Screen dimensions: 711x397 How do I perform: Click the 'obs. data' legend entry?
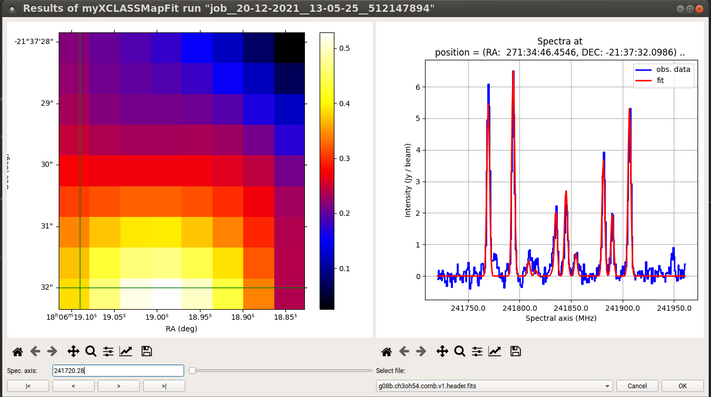[x=663, y=69]
